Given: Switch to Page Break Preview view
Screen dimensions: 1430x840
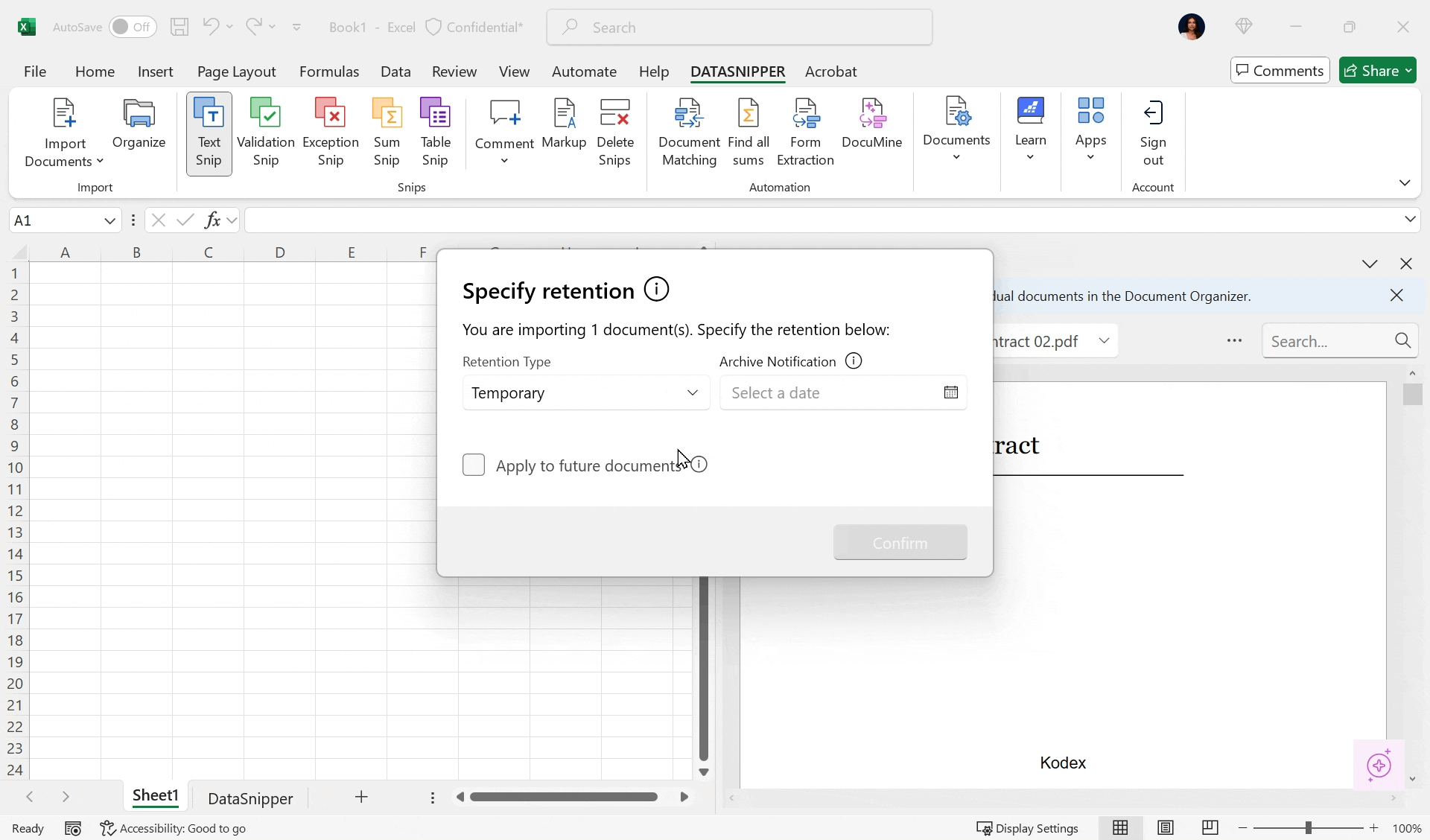Looking at the screenshot, I should [1210, 828].
